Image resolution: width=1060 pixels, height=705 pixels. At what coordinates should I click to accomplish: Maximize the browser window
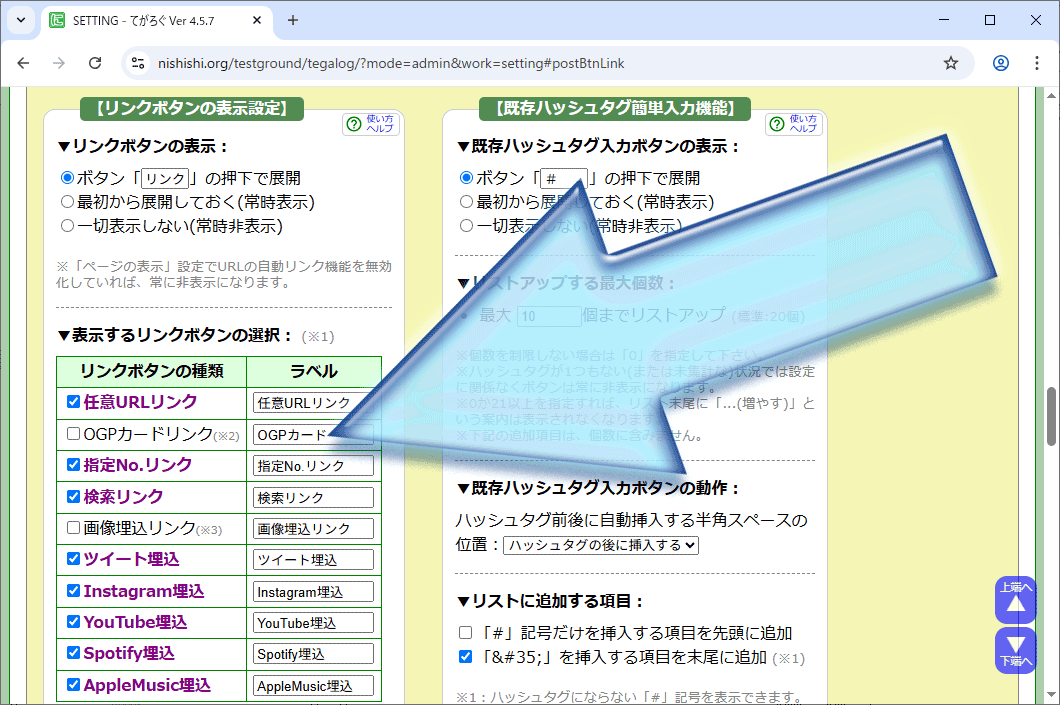click(x=990, y=20)
